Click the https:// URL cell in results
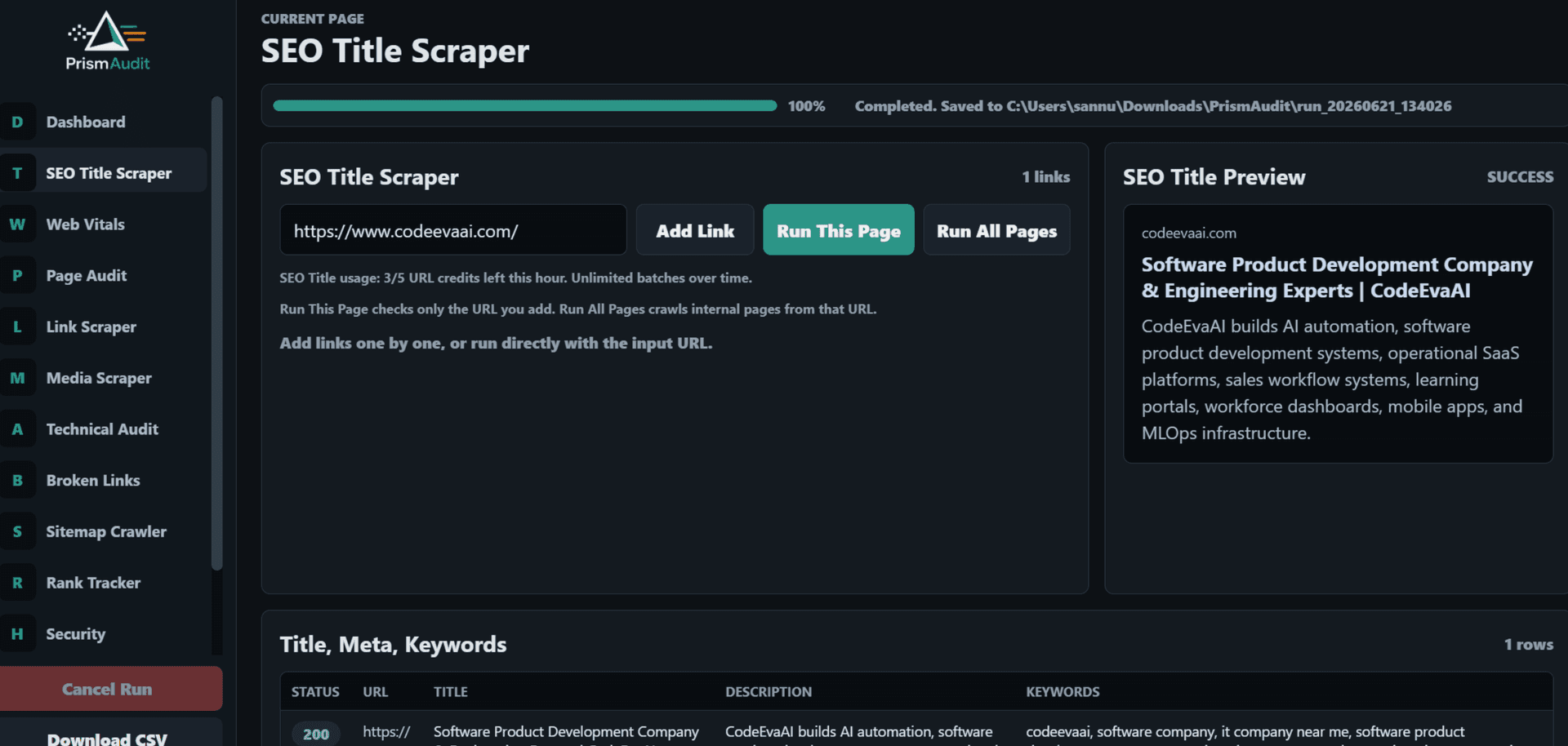Image resolution: width=1568 pixels, height=746 pixels. coord(386,732)
